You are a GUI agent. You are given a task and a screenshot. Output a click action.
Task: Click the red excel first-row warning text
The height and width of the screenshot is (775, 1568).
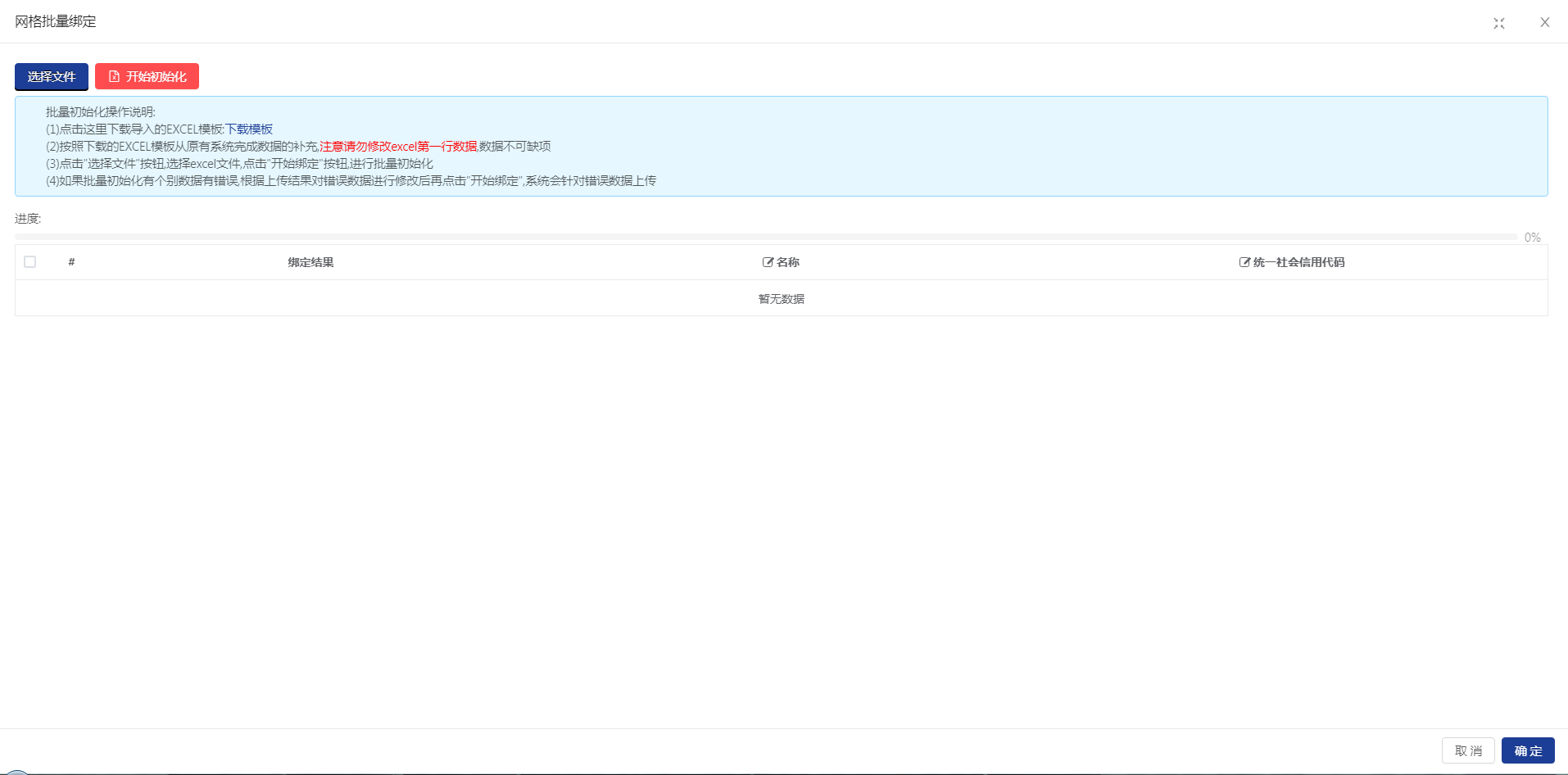point(398,147)
